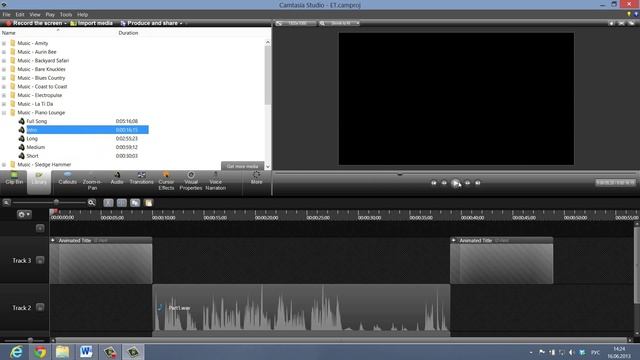Jump to next clip in preview
The image size is (640, 360).
tap(478, 183)
